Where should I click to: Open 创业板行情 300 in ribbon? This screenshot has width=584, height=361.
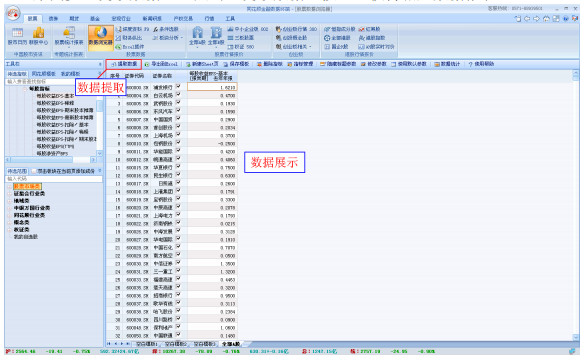[x=296, y=29]
